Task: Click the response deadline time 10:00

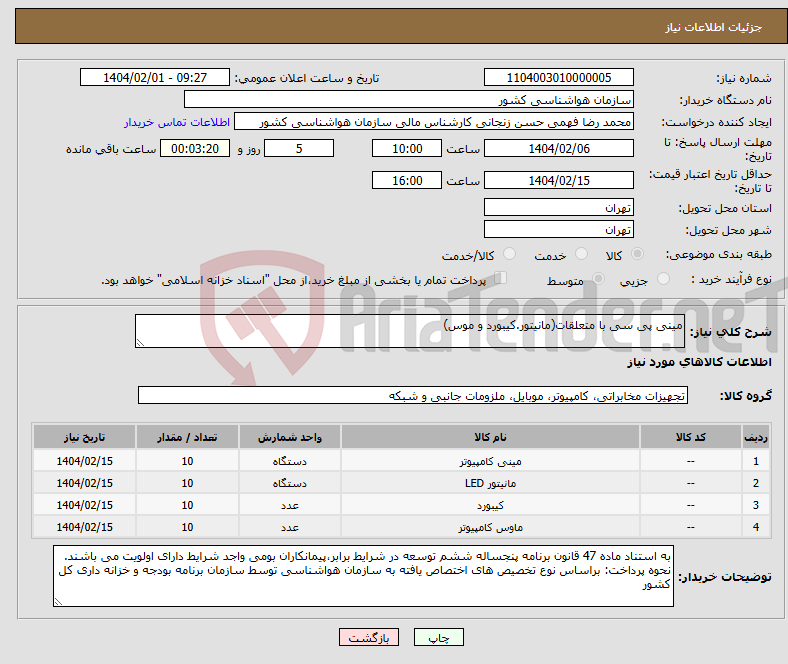Action: (x=407, y=148)
